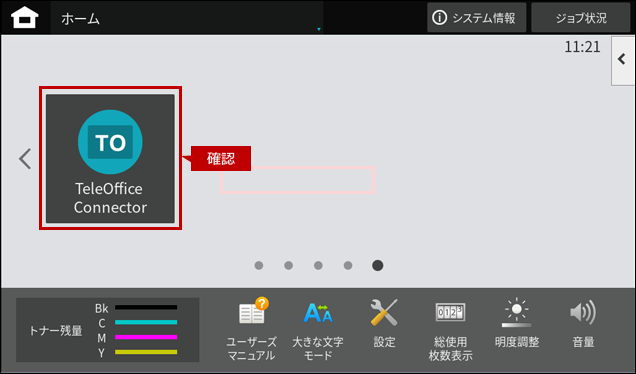Jump to second home page dot

point(288,265)
